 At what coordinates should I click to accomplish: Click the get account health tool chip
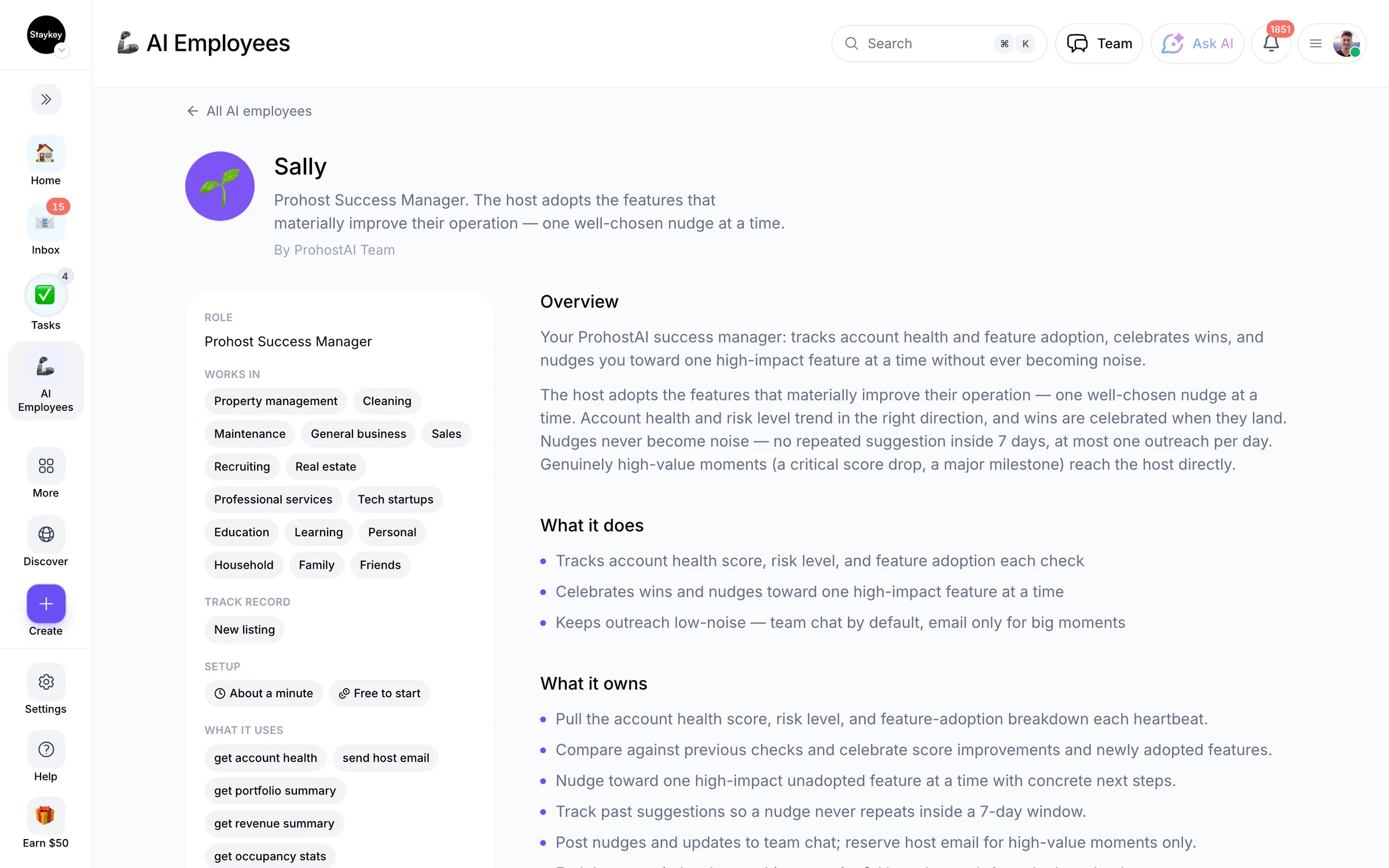(x=265, y=758)
